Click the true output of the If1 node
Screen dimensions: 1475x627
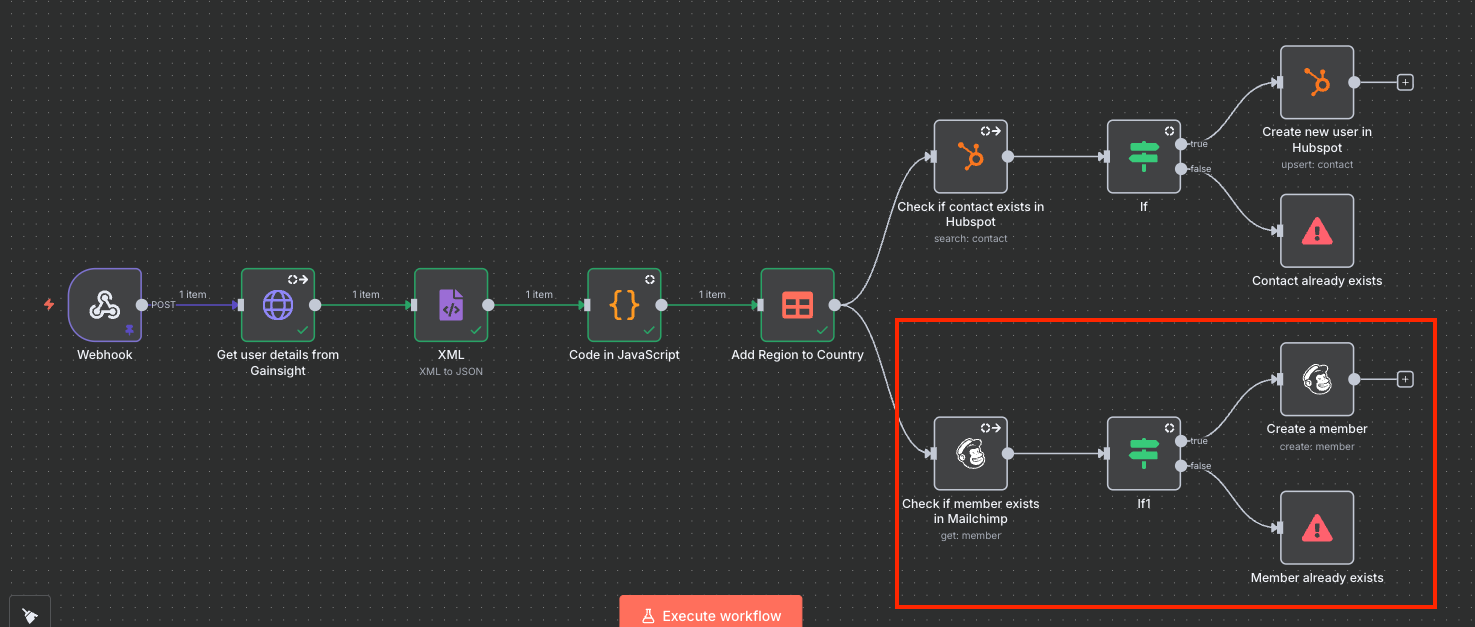pos(1182,441)
